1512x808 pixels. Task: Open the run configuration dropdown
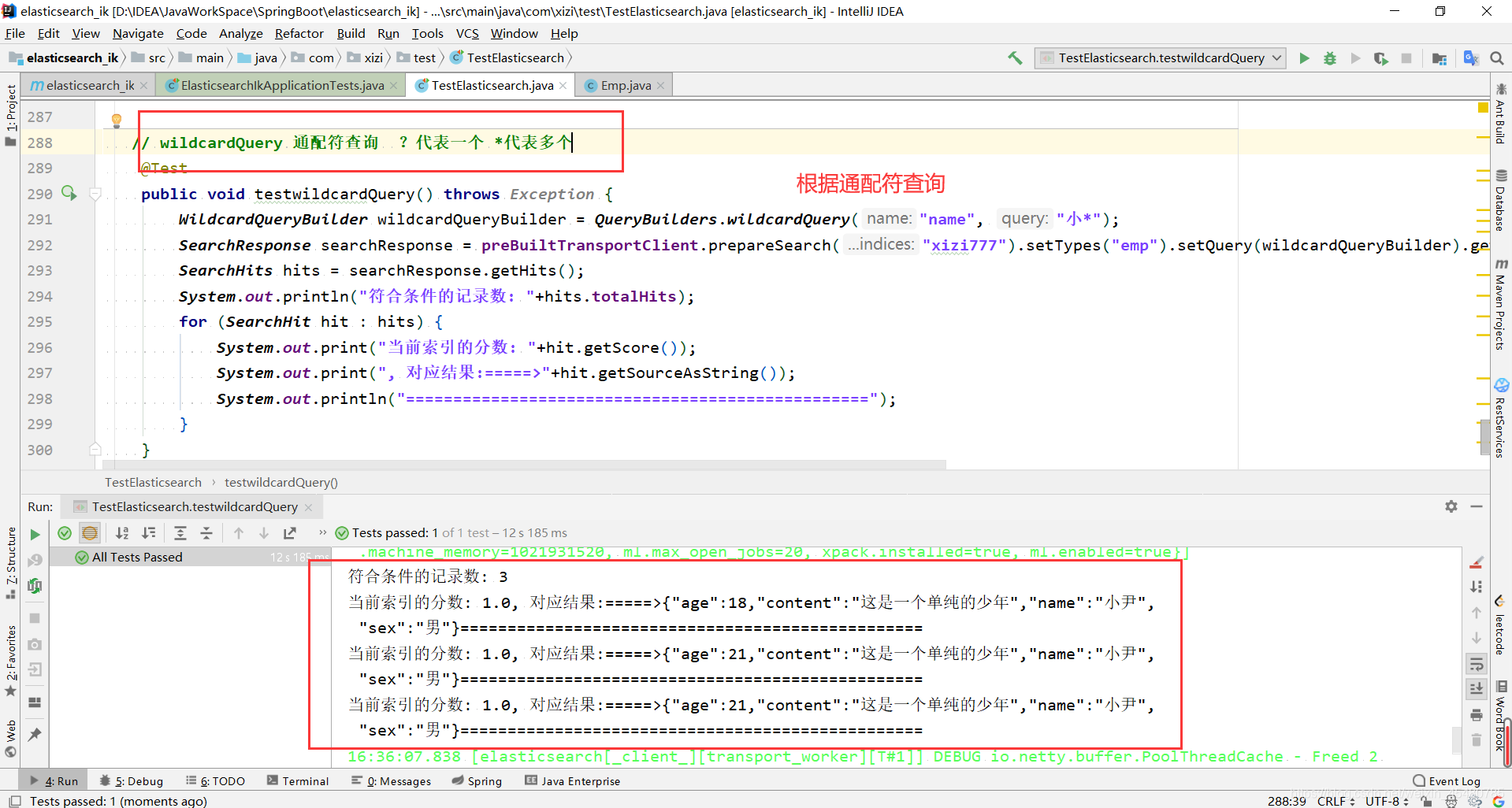[1161, 58]
